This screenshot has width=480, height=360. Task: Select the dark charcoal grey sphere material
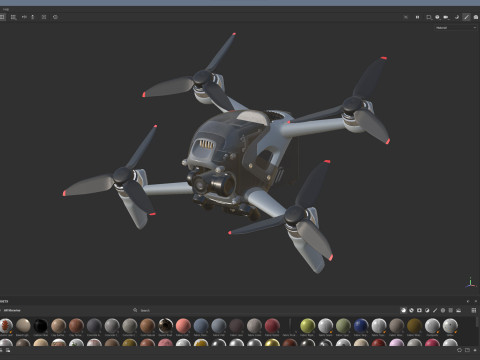(x=94, y=325)
